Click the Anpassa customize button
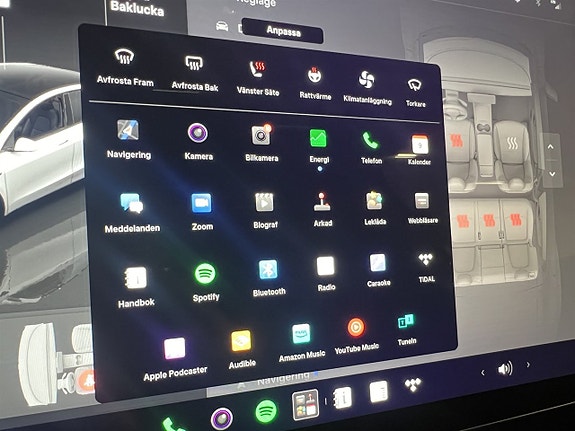Viewport: 575px width, 431px height. pyautogui.click(x=283, y=32)
